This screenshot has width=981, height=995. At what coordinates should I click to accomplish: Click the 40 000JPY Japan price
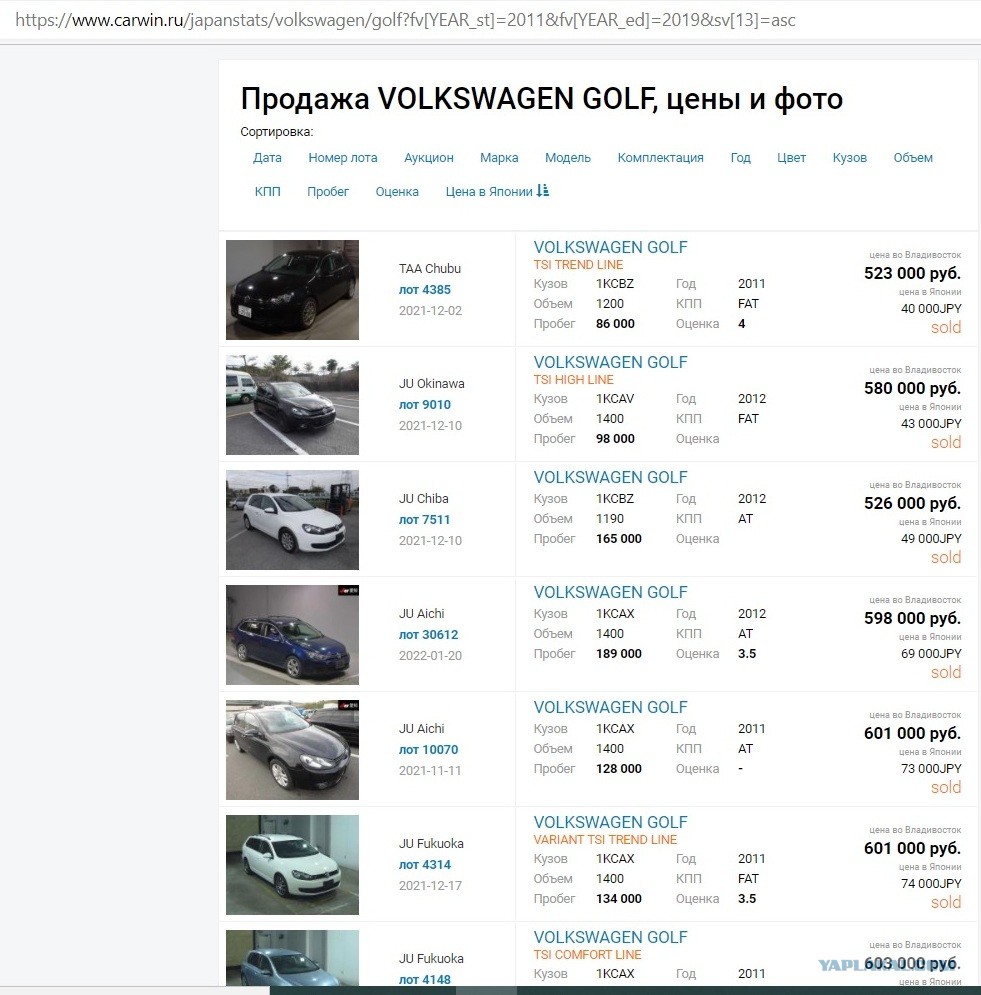click(x=932, y=308)
